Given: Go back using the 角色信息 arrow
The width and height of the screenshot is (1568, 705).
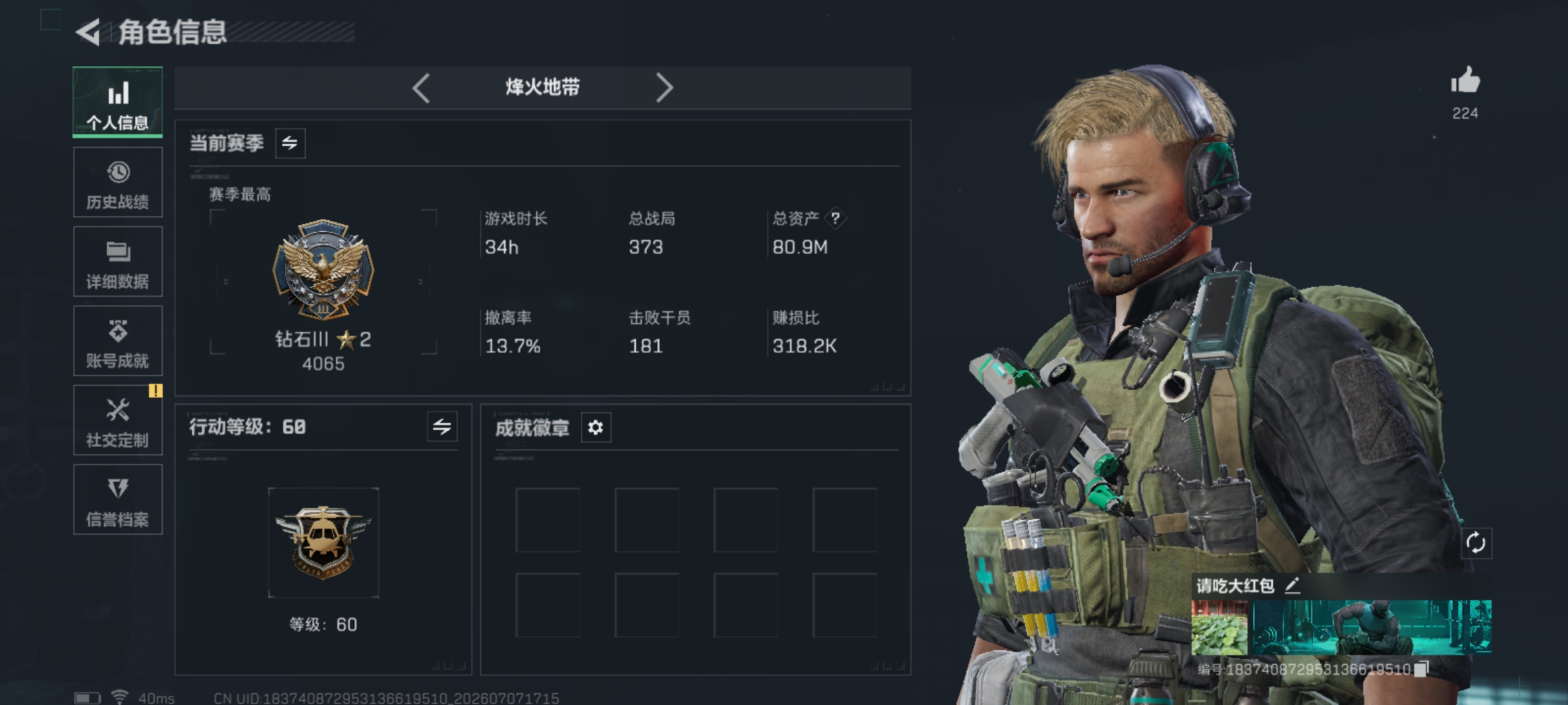Looking at the screenshot, I should point(89,32).
